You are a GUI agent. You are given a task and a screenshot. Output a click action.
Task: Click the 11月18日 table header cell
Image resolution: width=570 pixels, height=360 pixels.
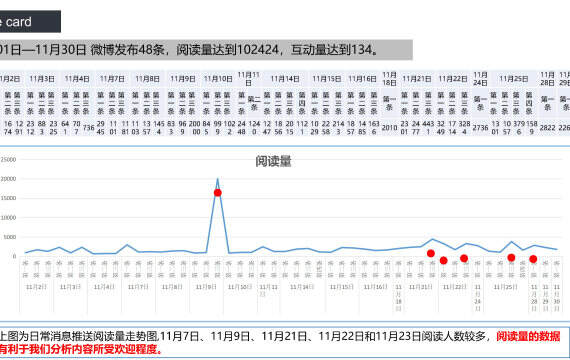pyautogui.click(x=389, y=79)
